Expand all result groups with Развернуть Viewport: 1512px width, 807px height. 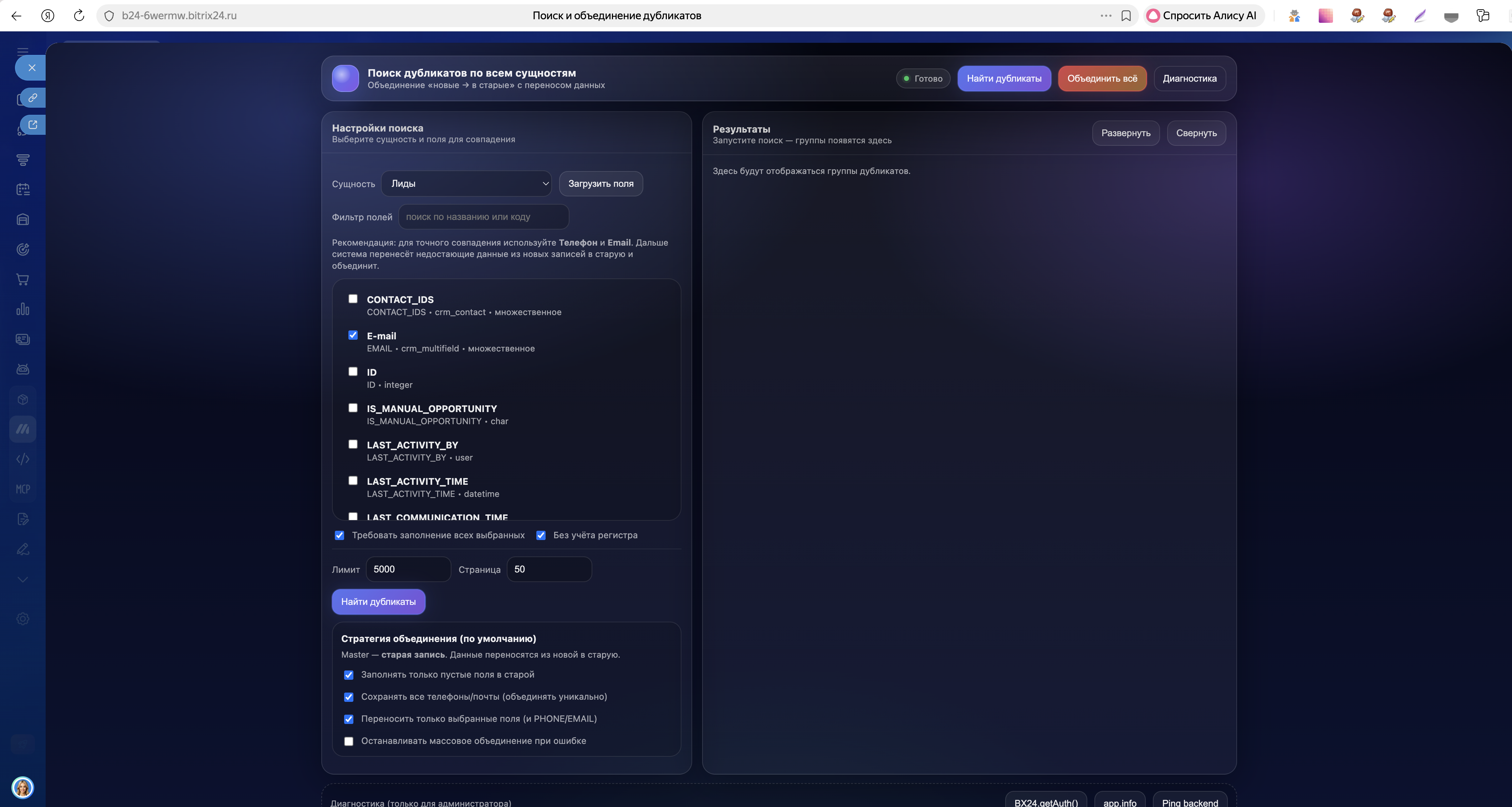[x=1125, y=133]
